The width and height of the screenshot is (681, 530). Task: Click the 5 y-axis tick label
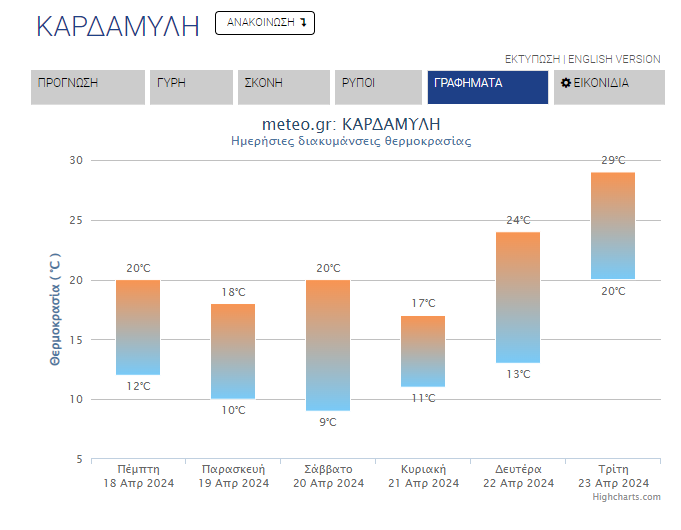pyautogui.click(x=79, y=459)
